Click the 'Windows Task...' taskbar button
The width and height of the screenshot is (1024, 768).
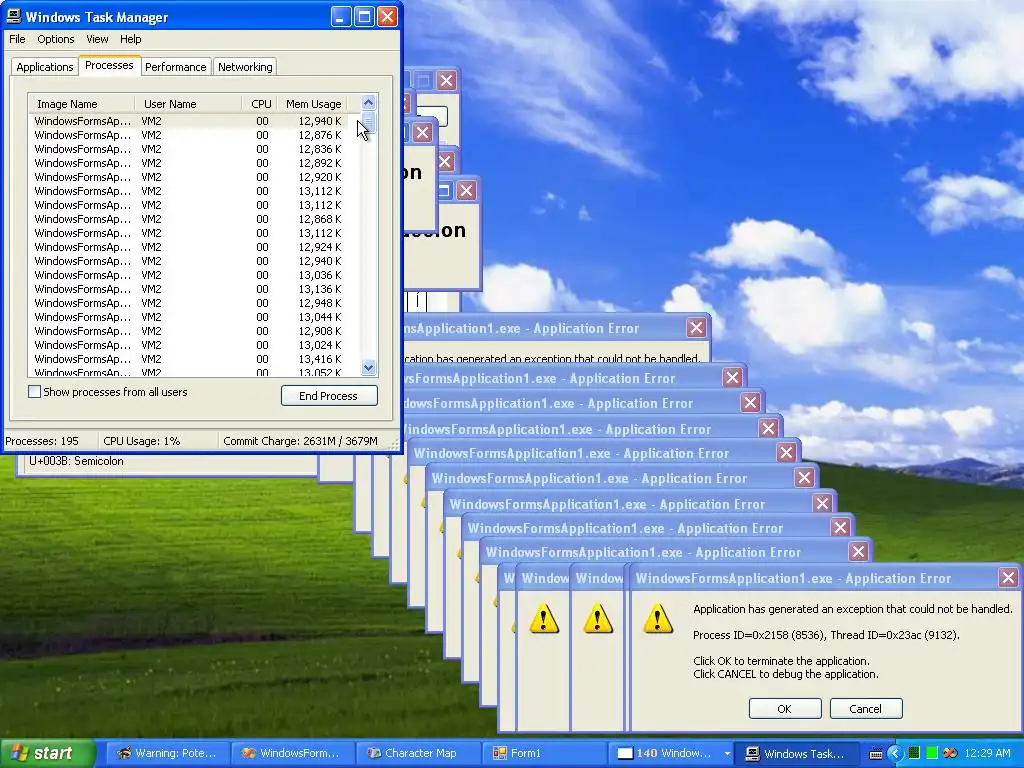pos(797,753)
